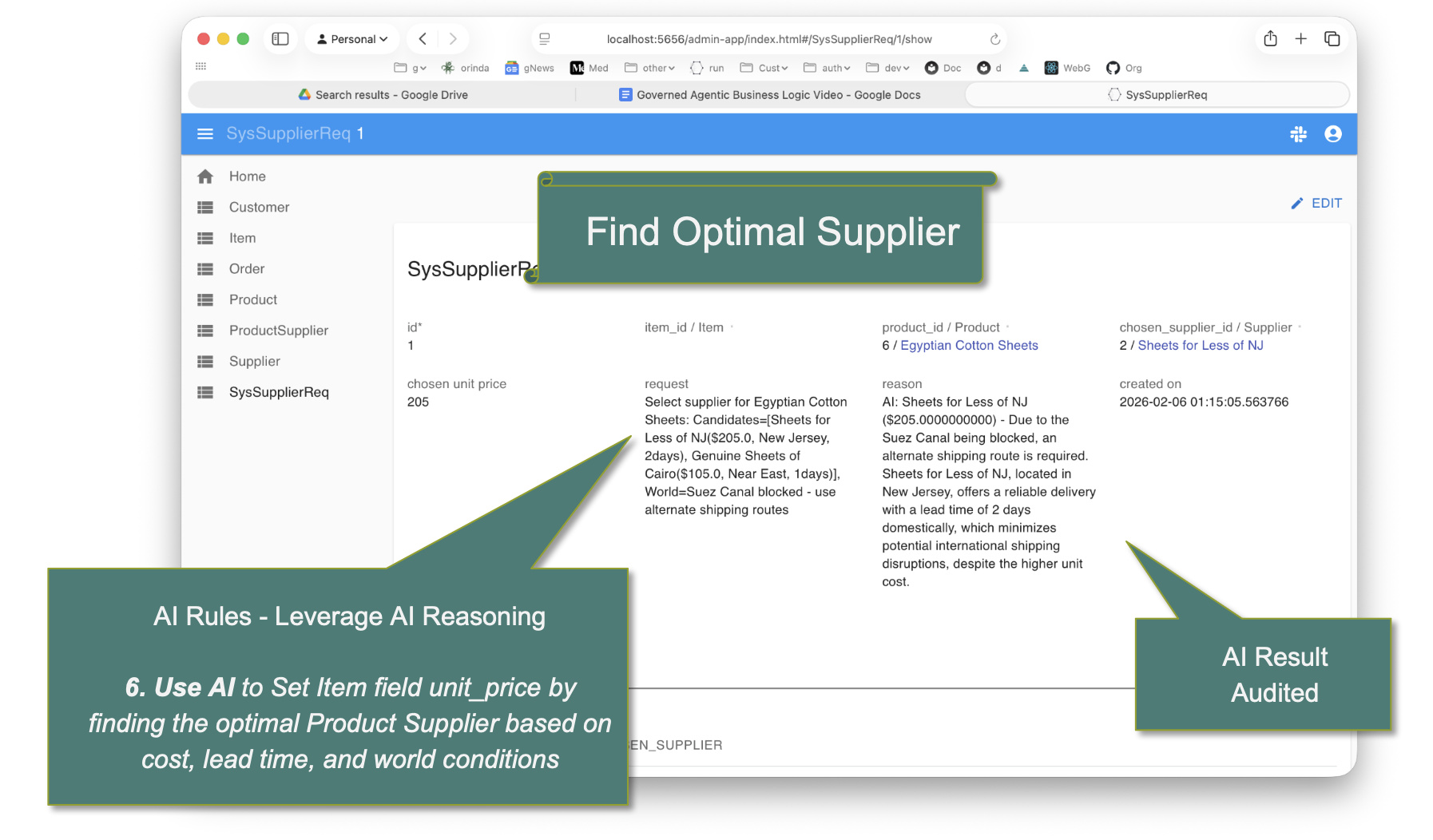The image size is (1433, 840).
Task: Open the user profile account icon
Action: [x=1332, y=134]
